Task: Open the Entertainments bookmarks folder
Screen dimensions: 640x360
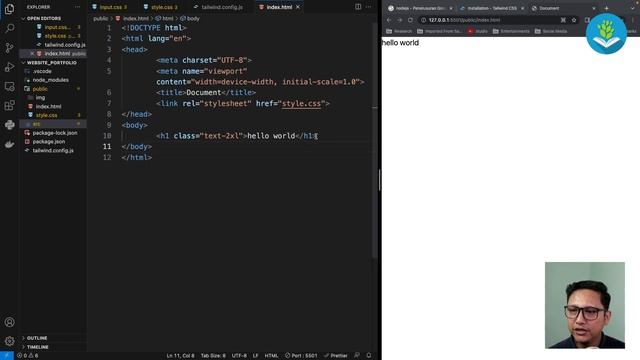Action: pos(511,31)
